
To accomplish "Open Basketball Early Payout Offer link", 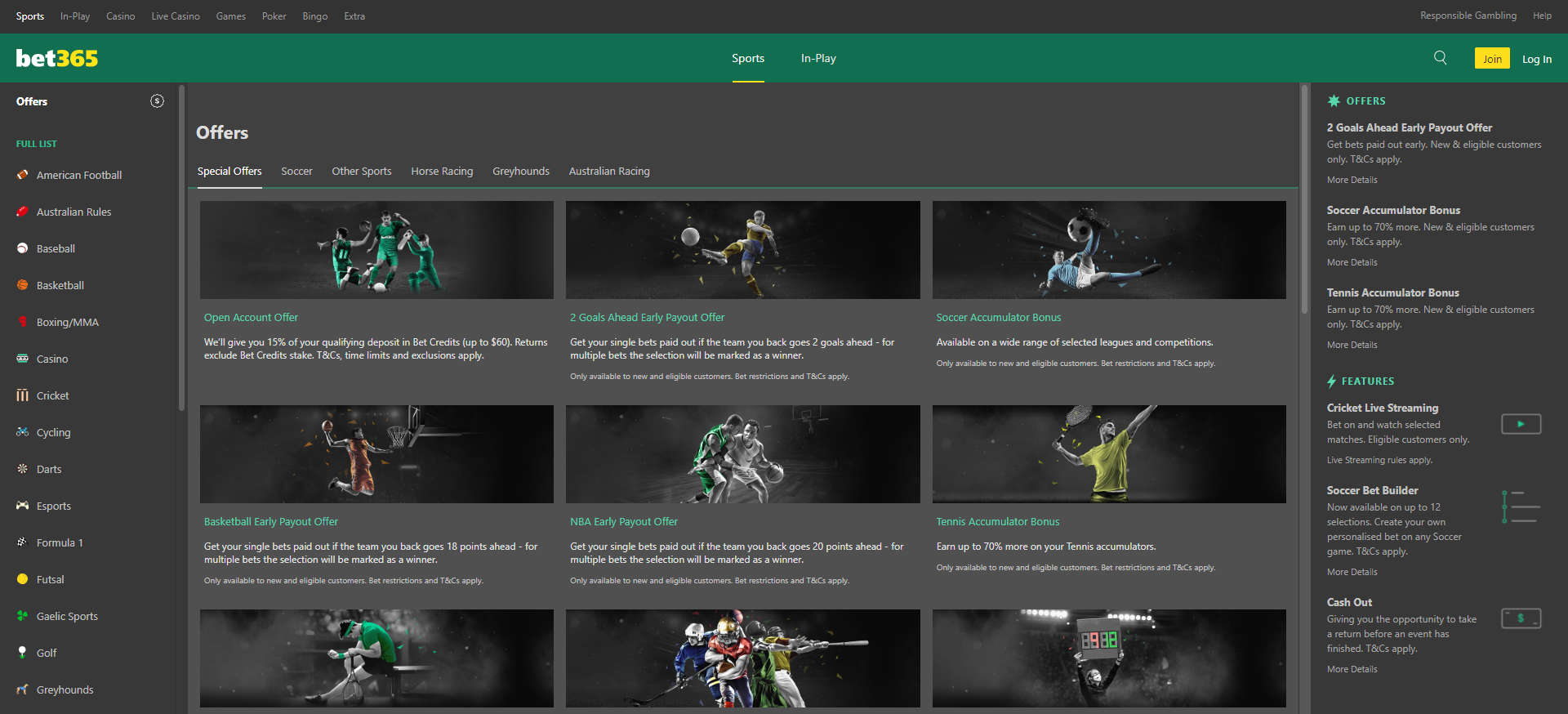I will point(271,522).
